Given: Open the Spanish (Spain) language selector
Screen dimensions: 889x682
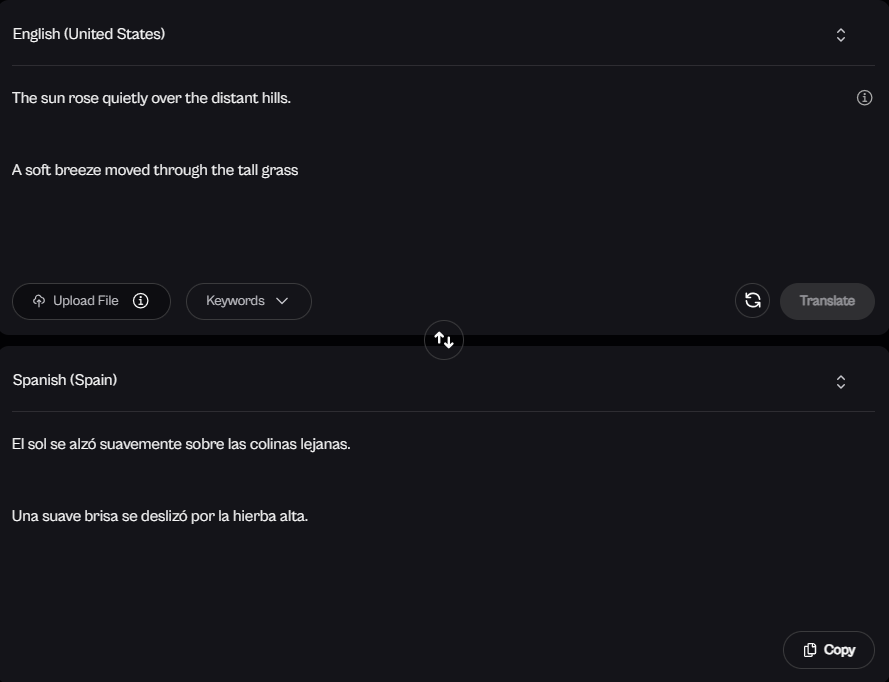Looking at the screenshot, I should (x=65, y=380).
